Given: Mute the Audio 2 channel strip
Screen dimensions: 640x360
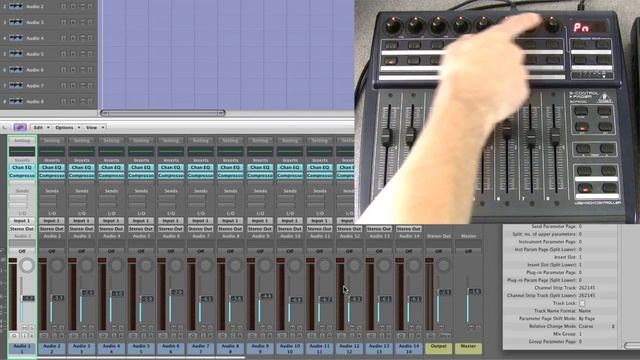Looking at the screenshot, I should (x=54, y=327).
